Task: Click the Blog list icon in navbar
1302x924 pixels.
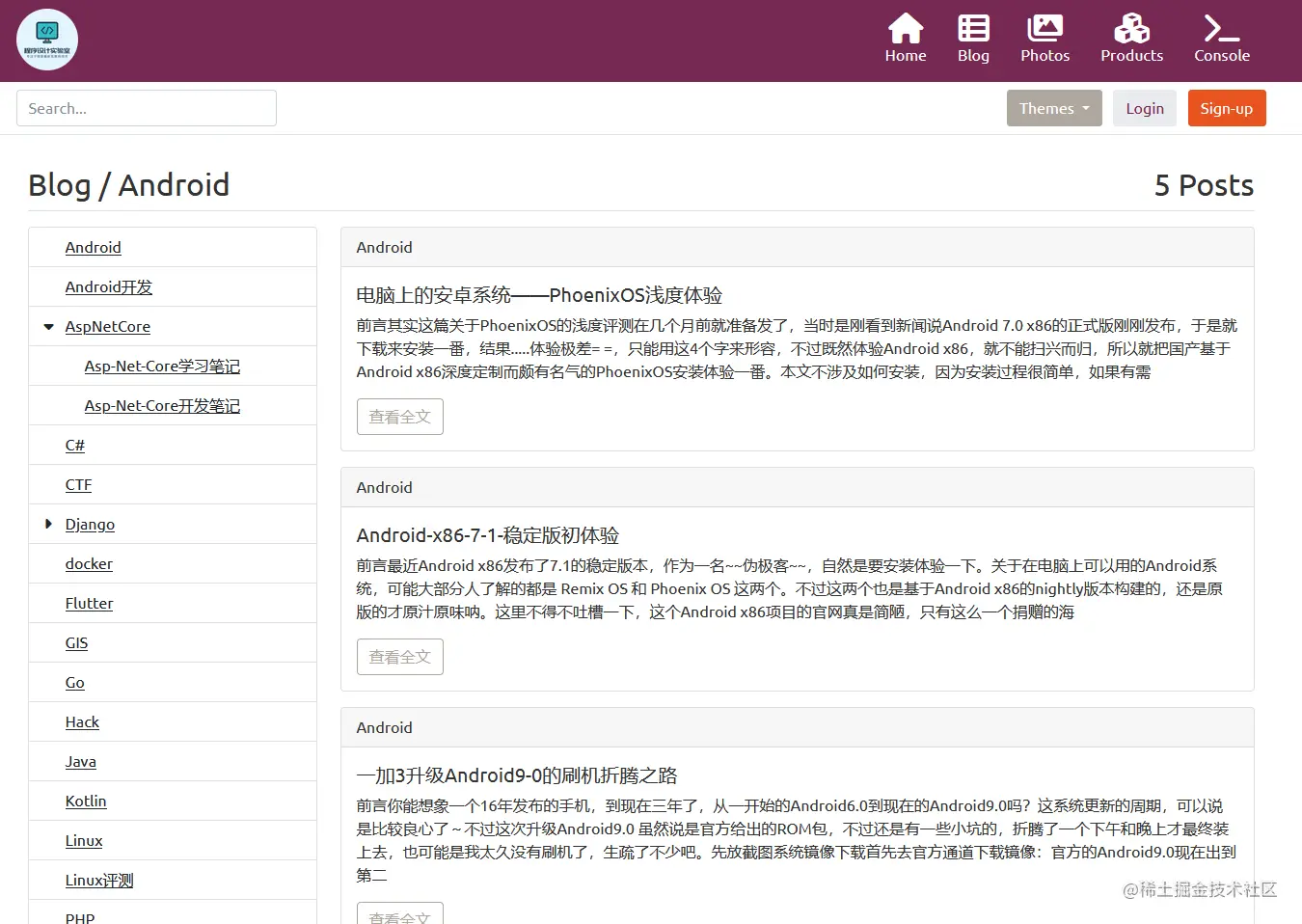Action: 973,29
